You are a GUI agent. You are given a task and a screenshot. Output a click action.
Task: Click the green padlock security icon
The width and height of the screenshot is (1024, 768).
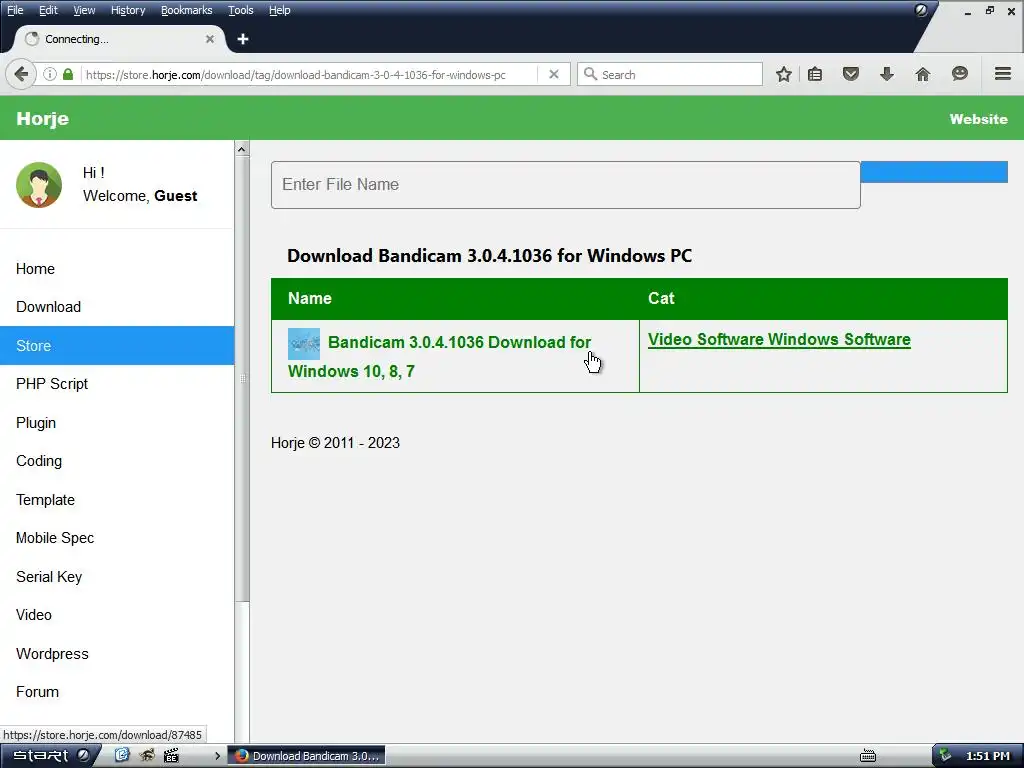[x=68, y=74]
